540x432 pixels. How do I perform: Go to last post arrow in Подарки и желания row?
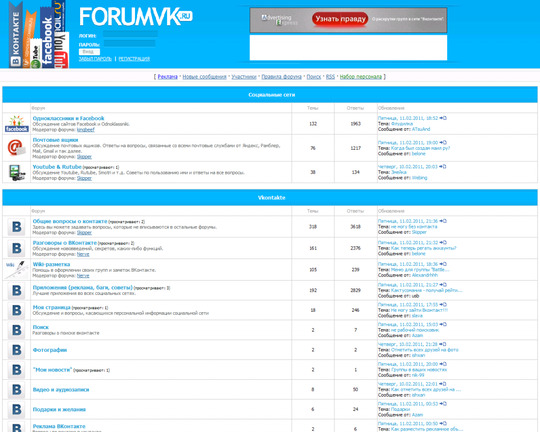coord(443,404)
